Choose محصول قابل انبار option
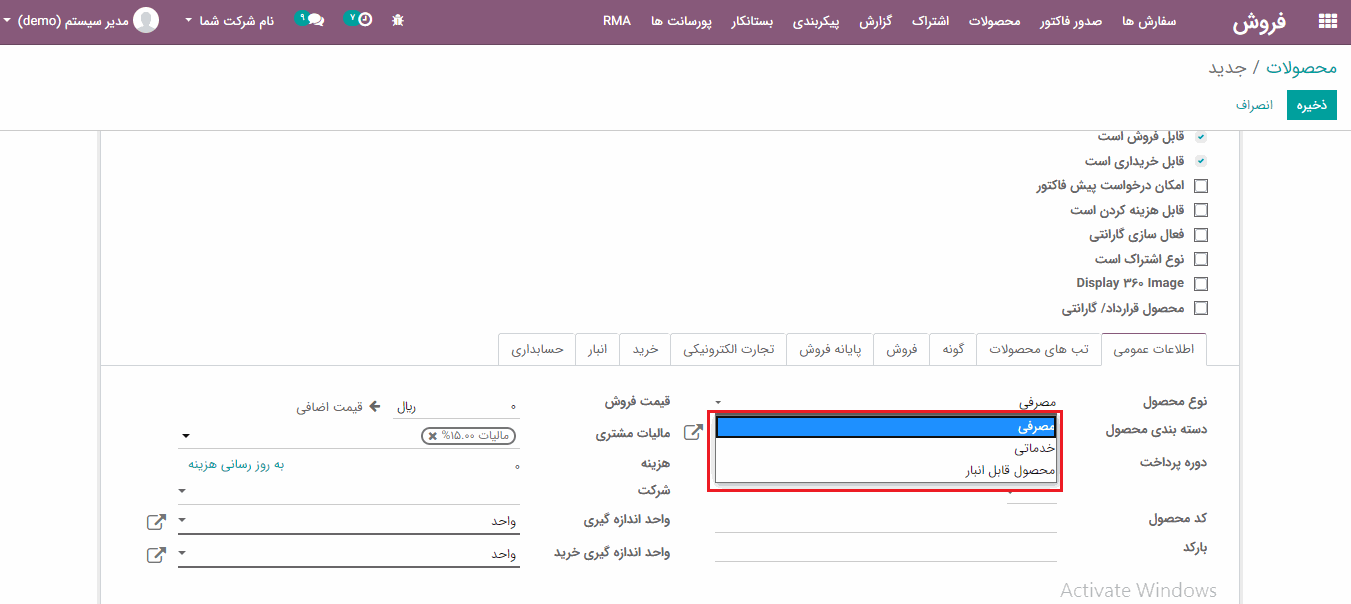Viewport: 1351px width, 604px height. point(1010,471)
